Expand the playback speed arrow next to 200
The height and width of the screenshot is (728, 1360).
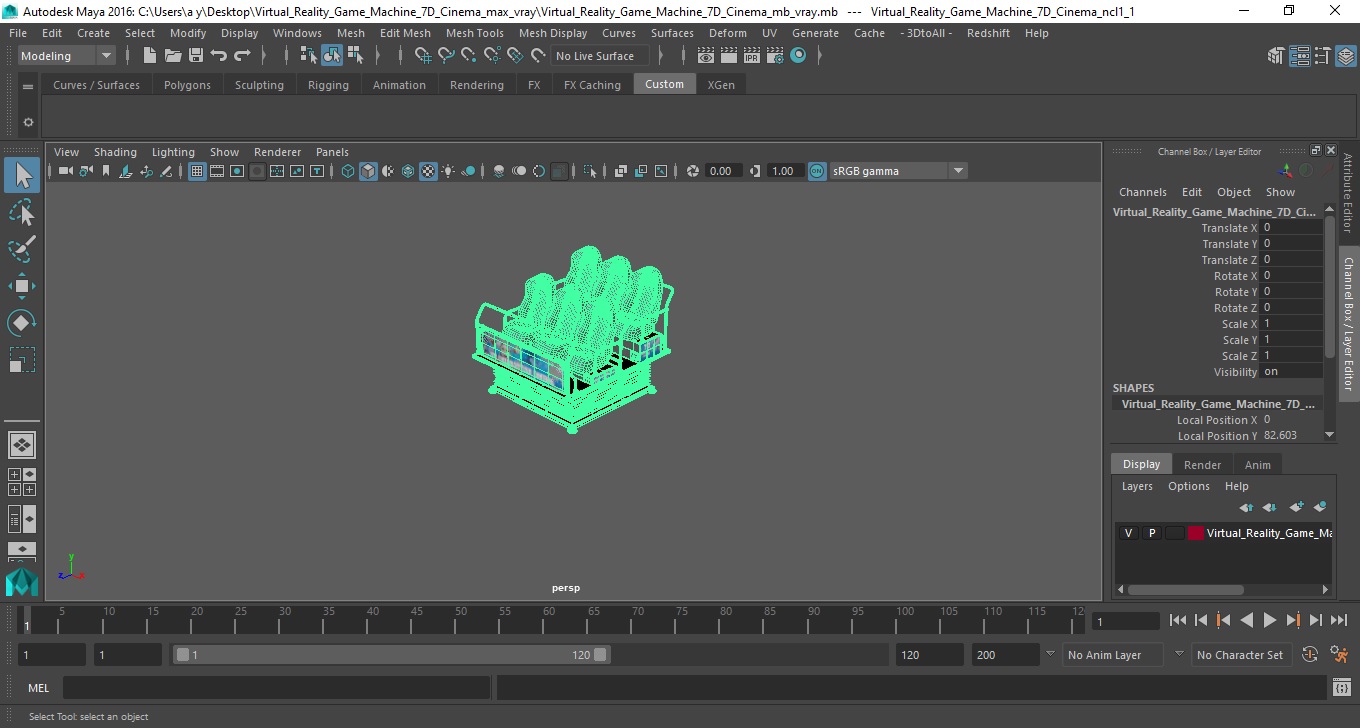[x=1050, y=654]
